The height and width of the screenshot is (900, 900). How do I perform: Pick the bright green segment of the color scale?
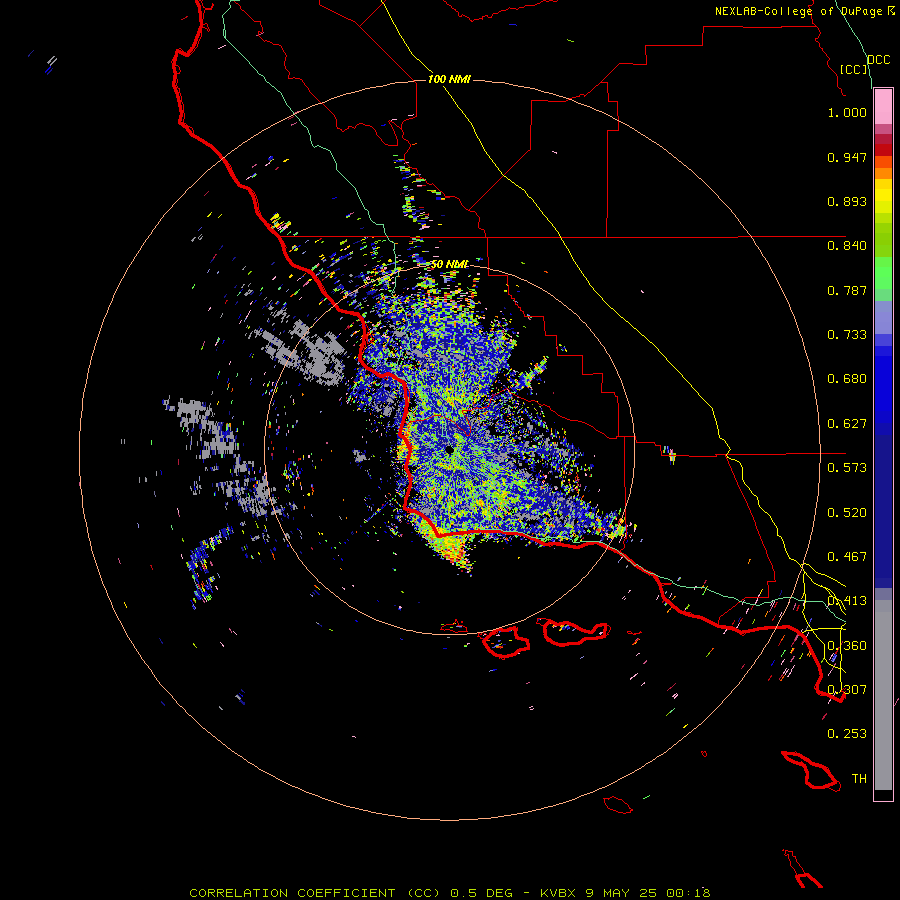point(883,272)
